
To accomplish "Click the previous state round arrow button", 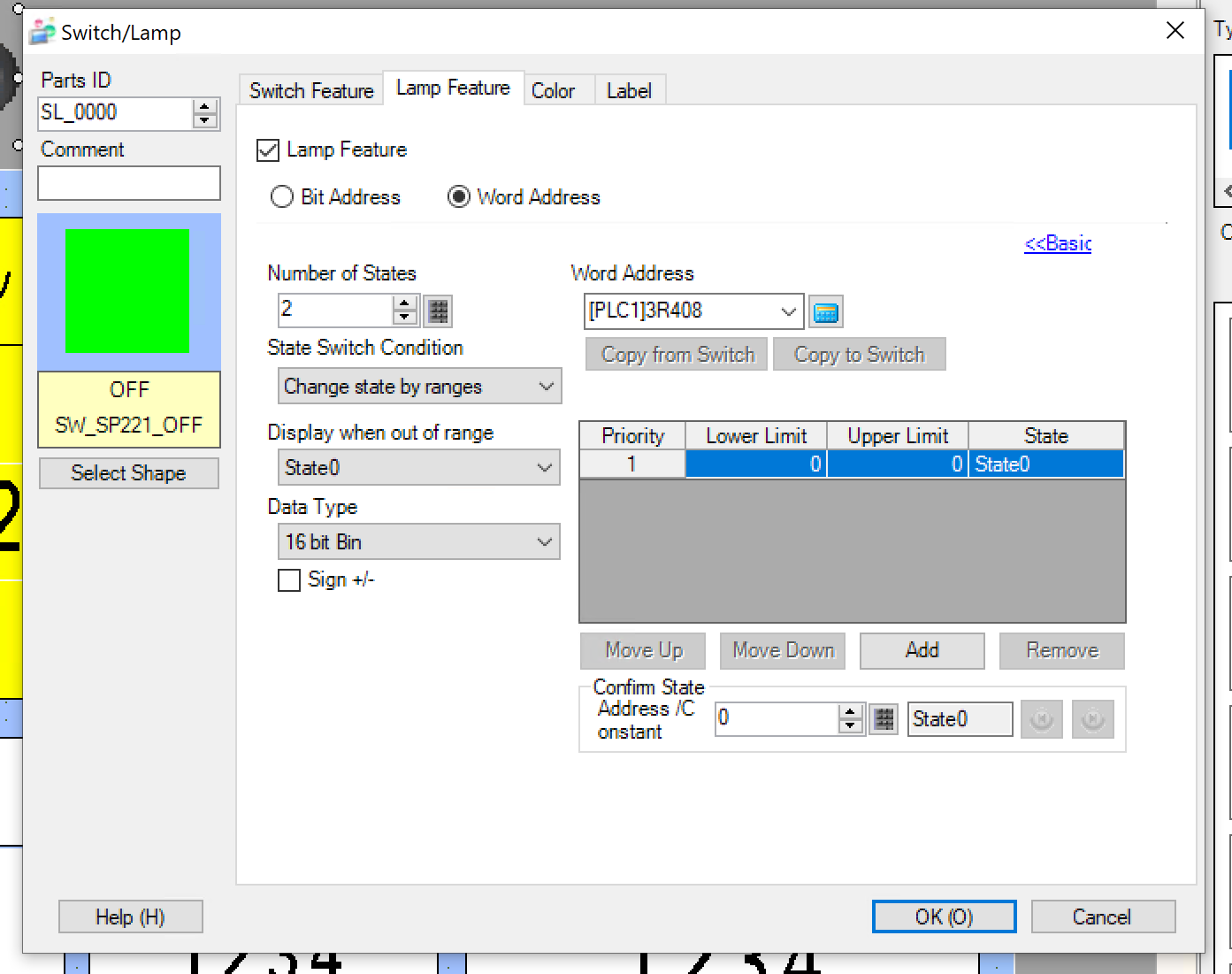I will pyautogui.click(x=1041, y=719).
